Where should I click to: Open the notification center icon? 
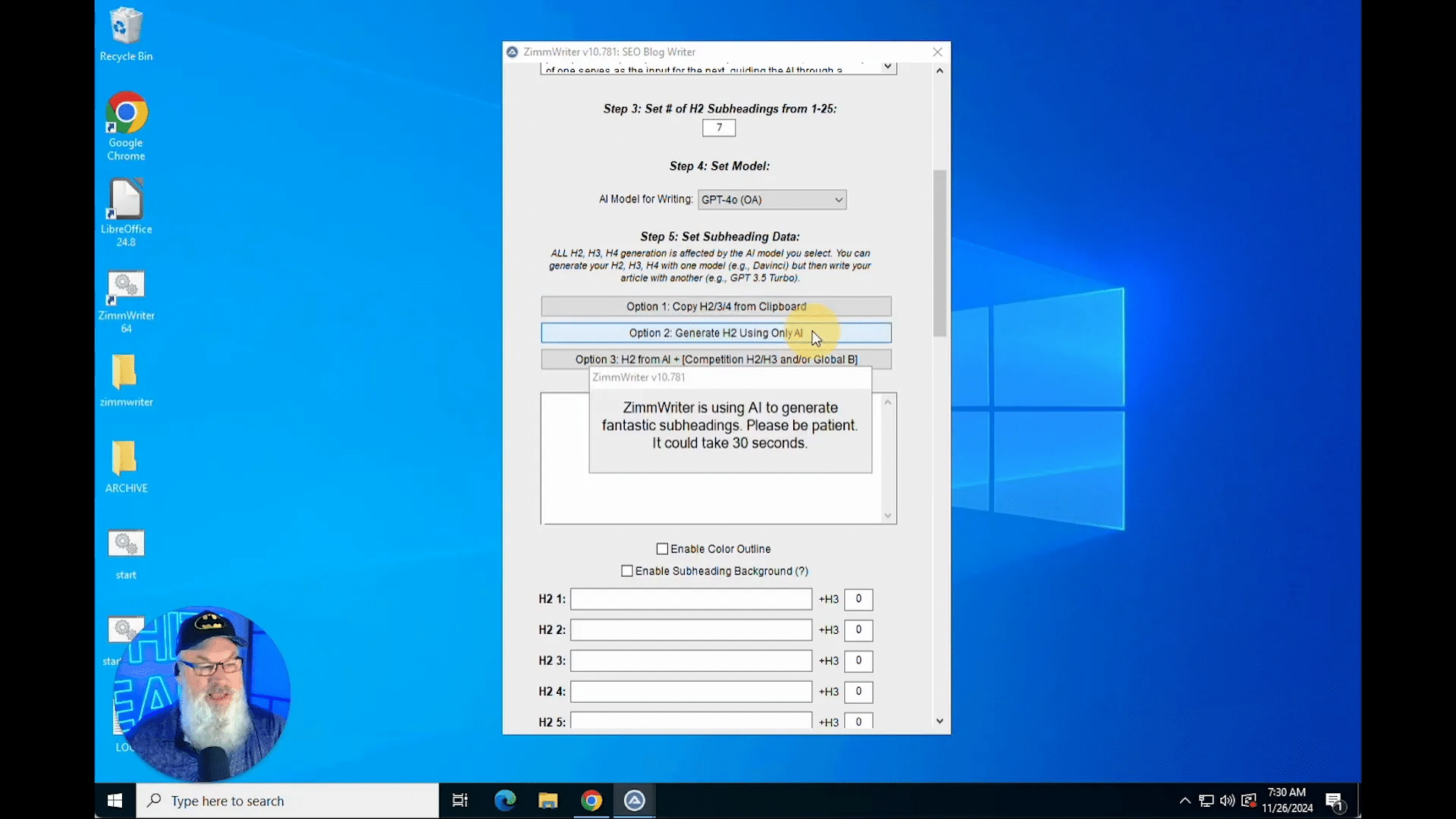(x=1335, y=801)
